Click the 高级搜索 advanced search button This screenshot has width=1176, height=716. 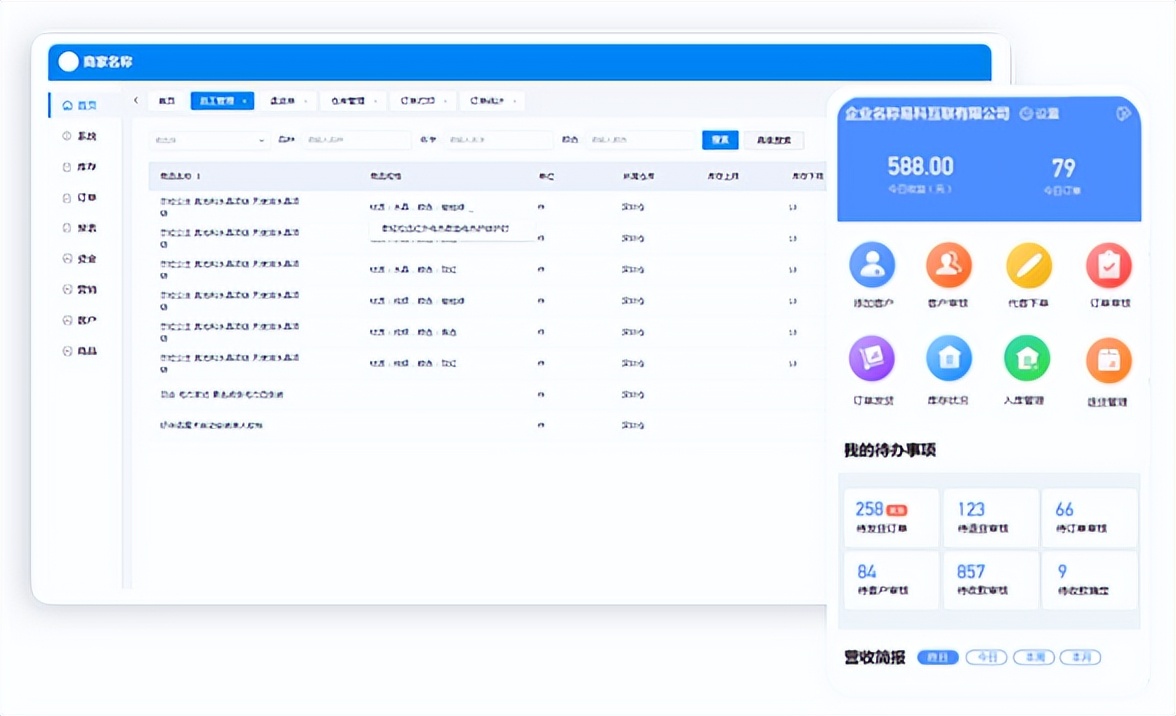(x=773, y=139)
